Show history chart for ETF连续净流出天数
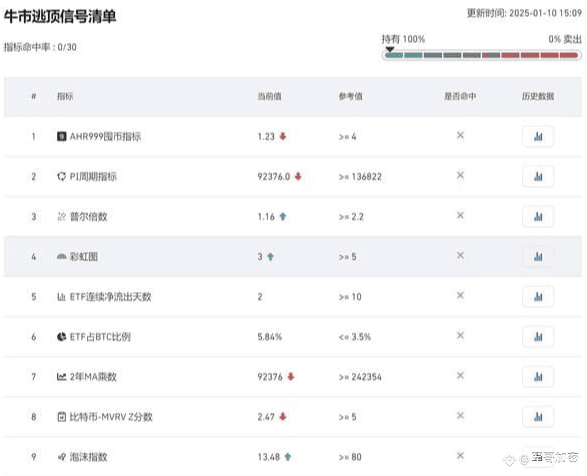 (x=538, y=297)
